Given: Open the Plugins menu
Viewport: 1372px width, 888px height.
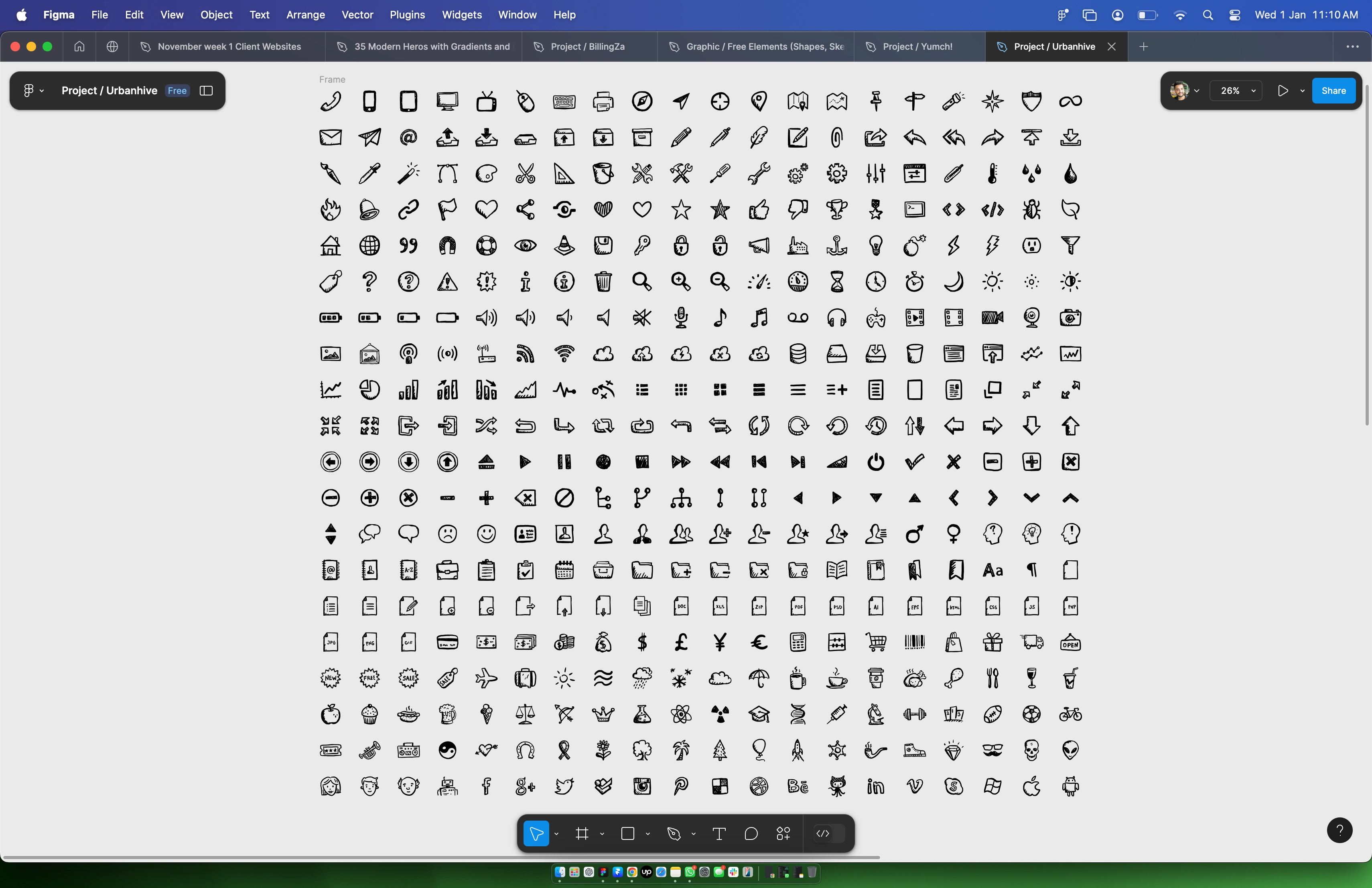Looking at the screenshot, I should (407, 15).
